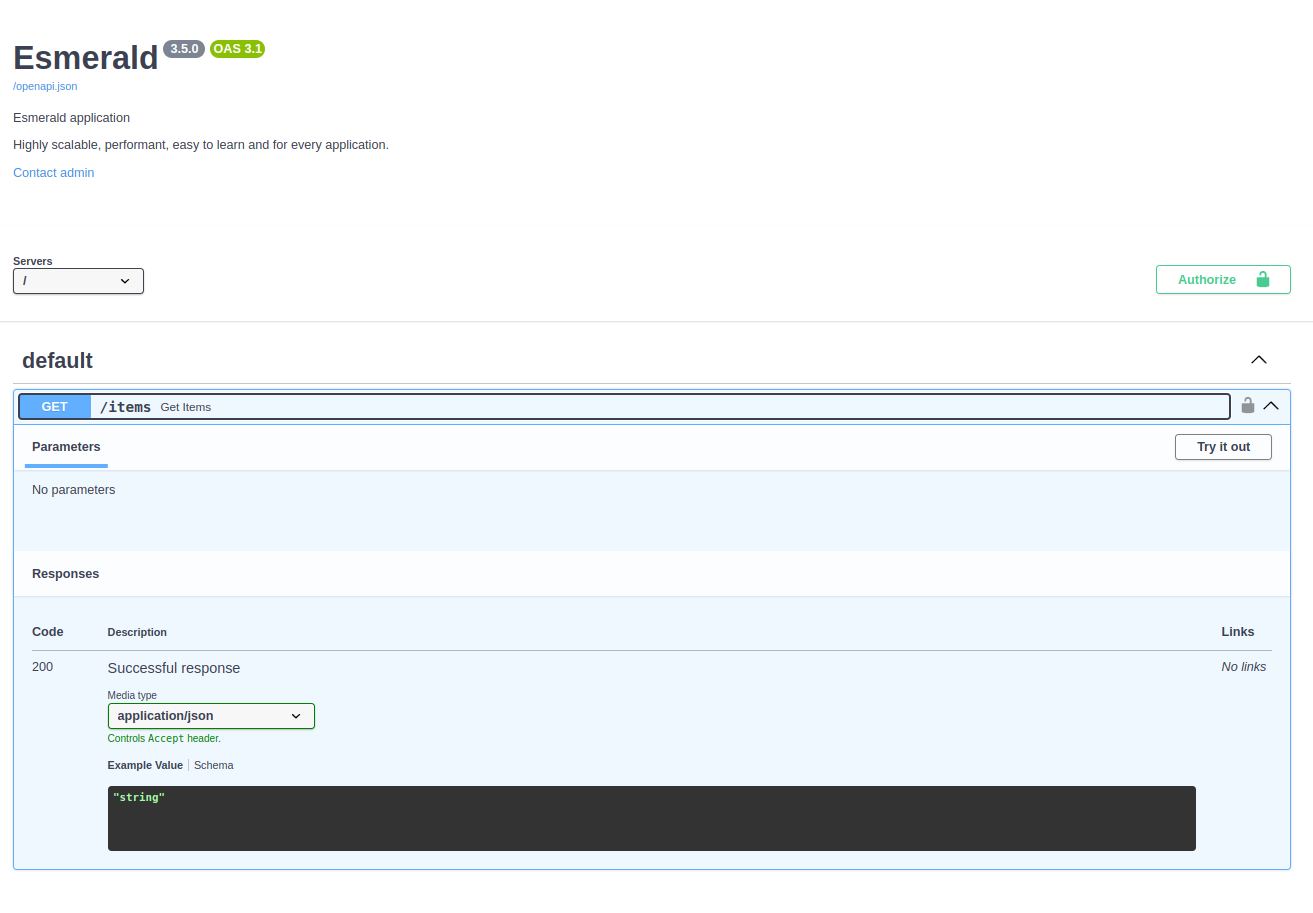
Task: Click the Successful response description
Action: point(174,668)
